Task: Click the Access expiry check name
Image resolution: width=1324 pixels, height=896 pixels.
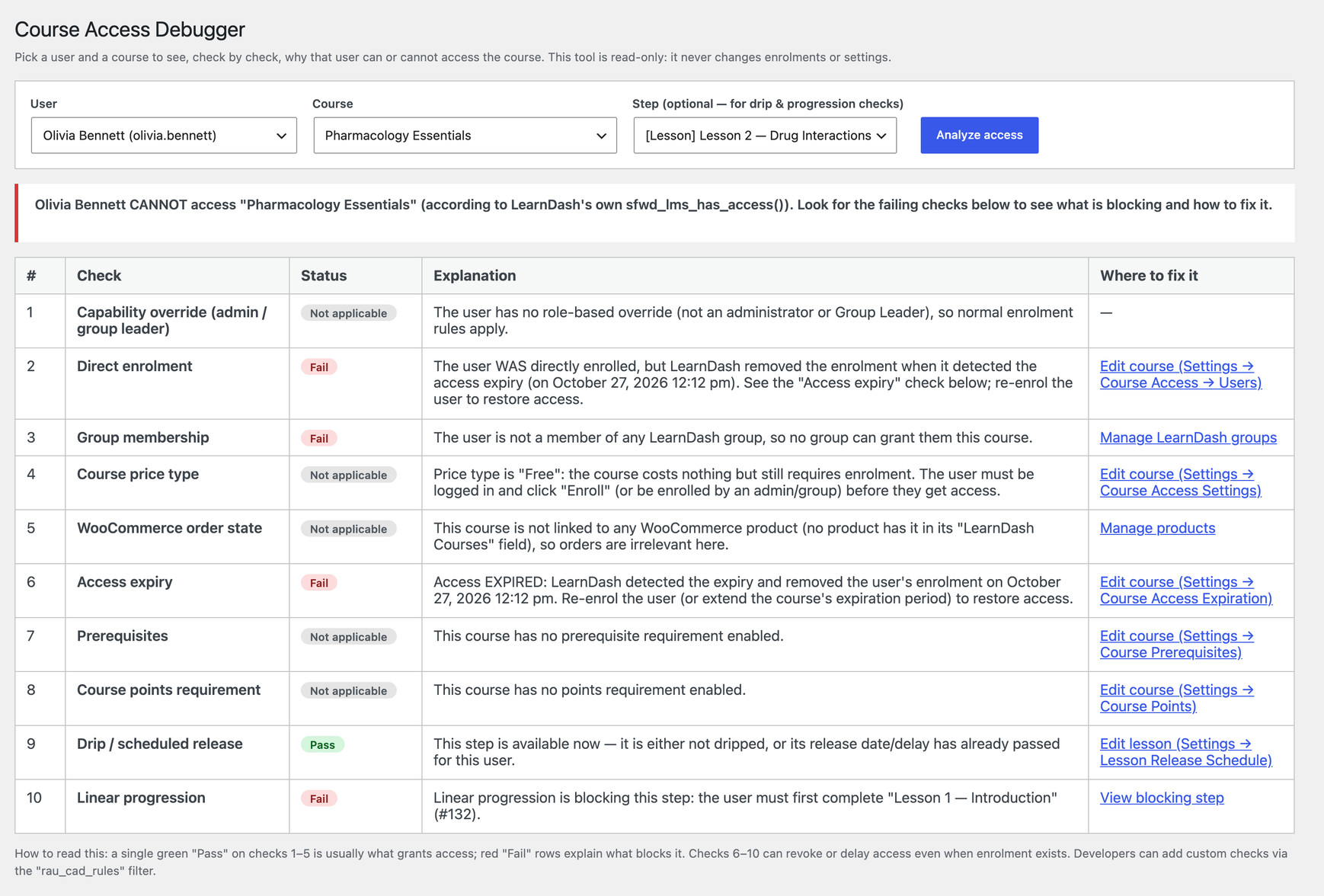Action: [x=125, y=582]
